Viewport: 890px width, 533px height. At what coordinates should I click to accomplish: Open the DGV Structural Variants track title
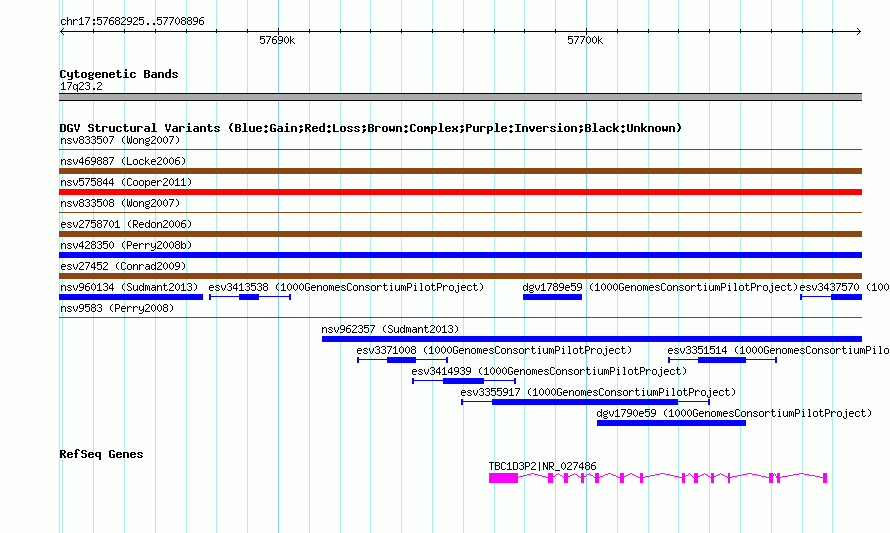tap(371, 128)
